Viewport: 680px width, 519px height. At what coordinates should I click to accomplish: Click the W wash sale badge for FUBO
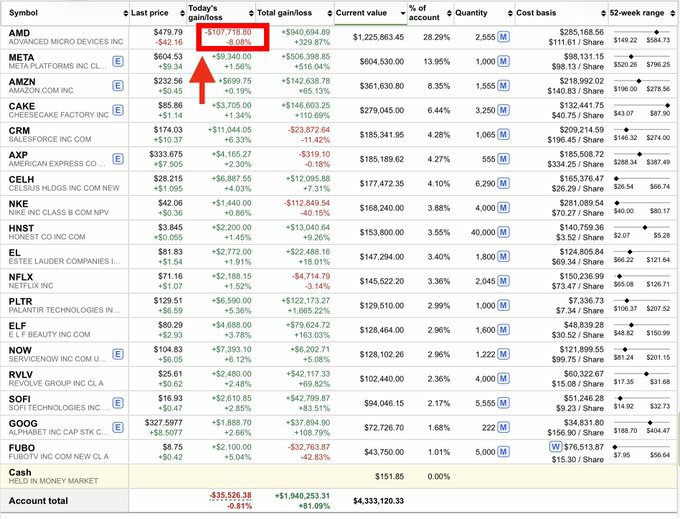click(555, 447)
